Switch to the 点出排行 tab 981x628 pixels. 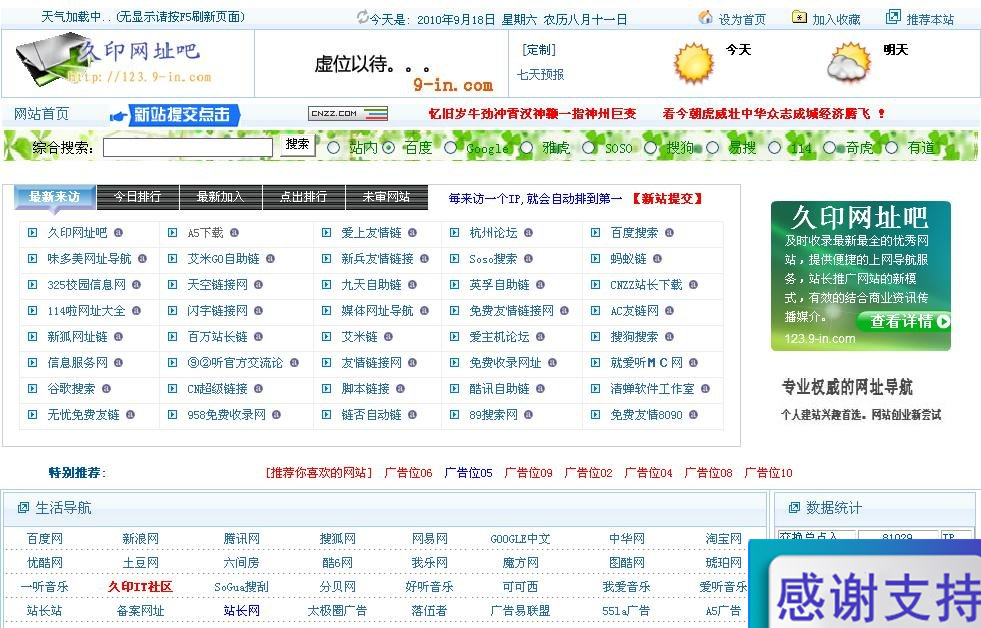pyautogui.click(x=303, y=197)
